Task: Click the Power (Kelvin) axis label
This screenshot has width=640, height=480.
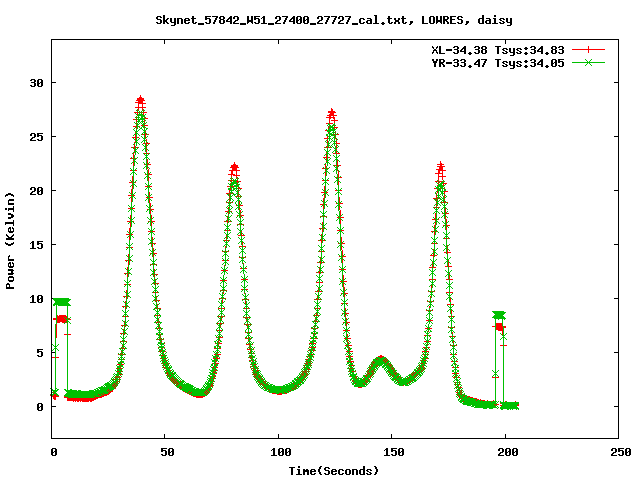Action: coord(10,241)
